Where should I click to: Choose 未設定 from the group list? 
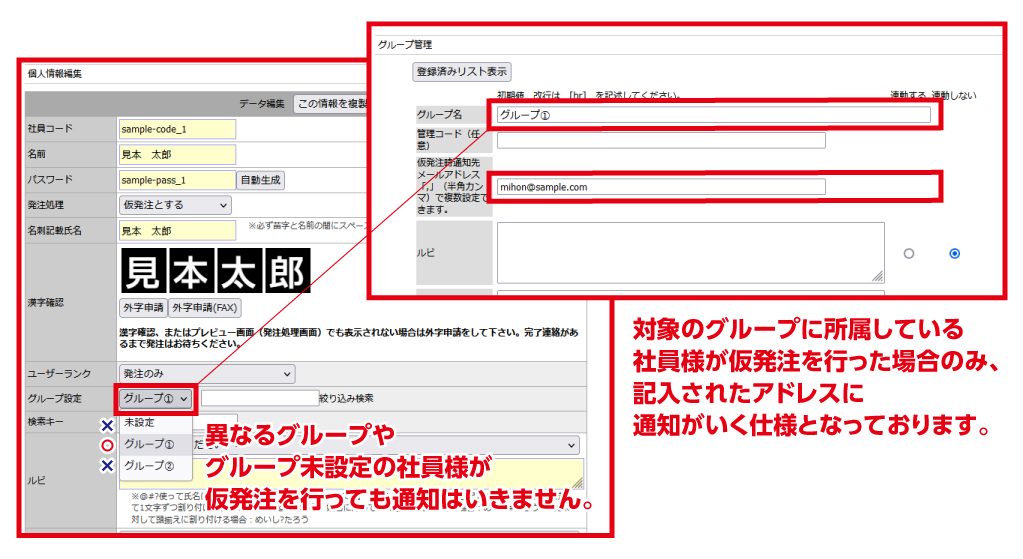point(140,423)
